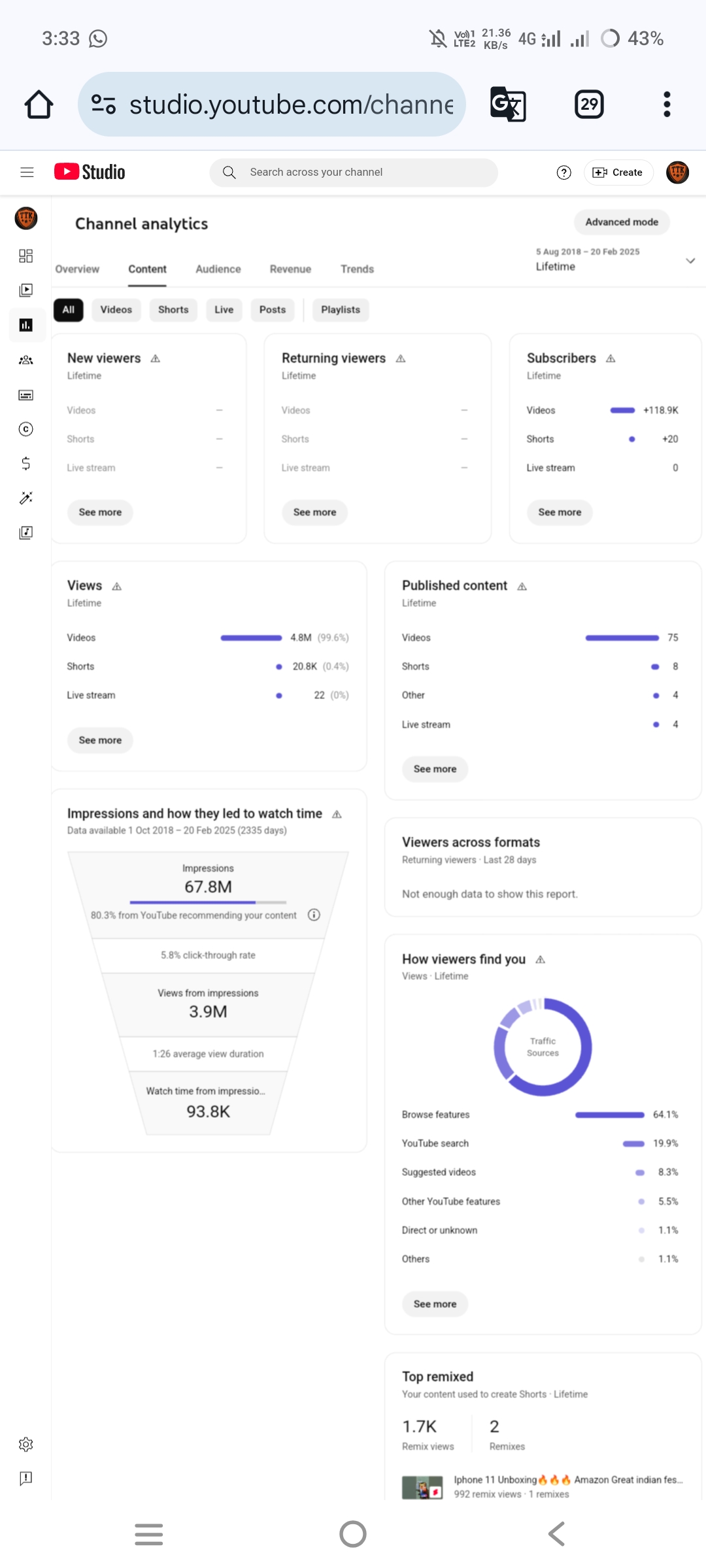
Task: Switch to the Audience tab
Action: click(218, 269)
